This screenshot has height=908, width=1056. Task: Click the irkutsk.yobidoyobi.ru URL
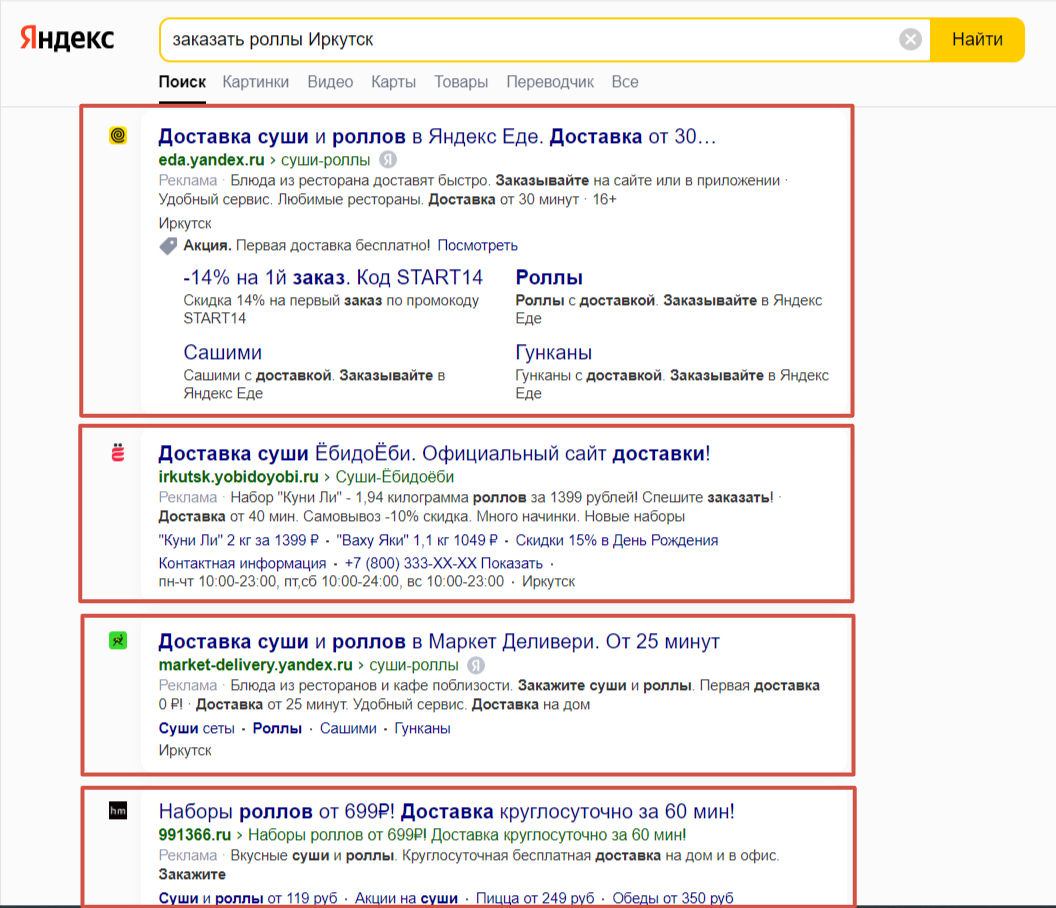238,477
